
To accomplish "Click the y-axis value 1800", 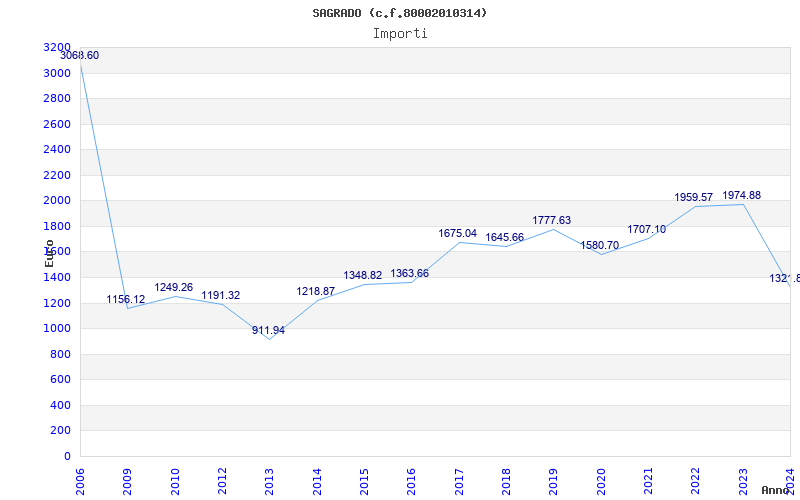I will [57, 226].
